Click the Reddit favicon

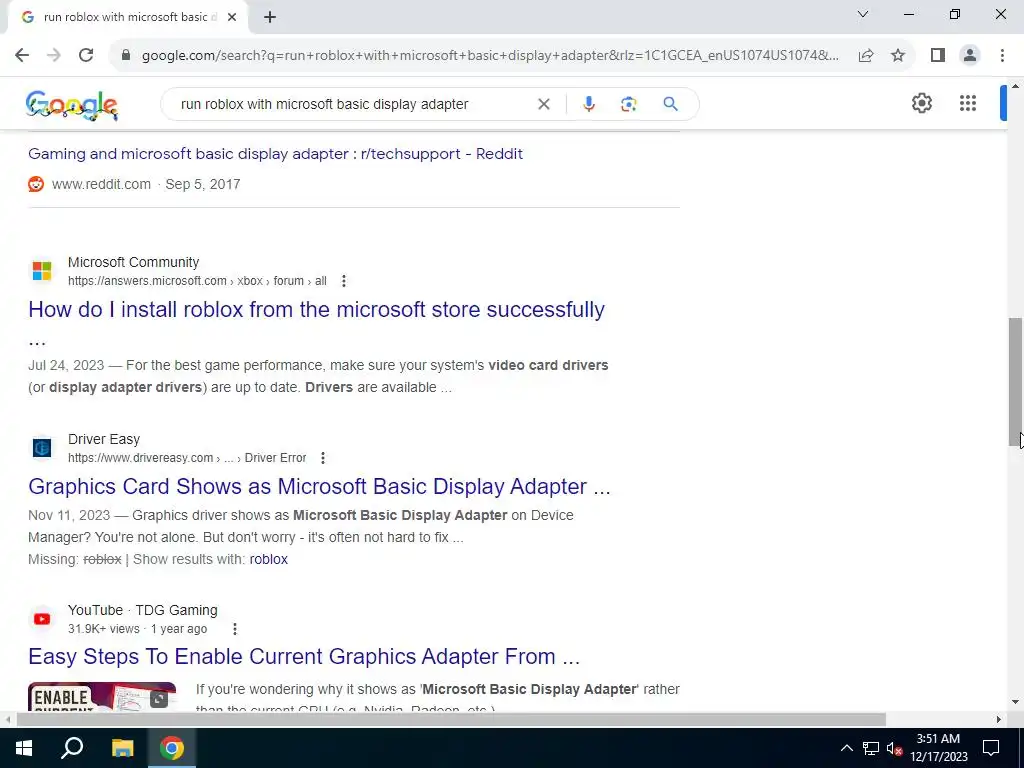[36, 184]
